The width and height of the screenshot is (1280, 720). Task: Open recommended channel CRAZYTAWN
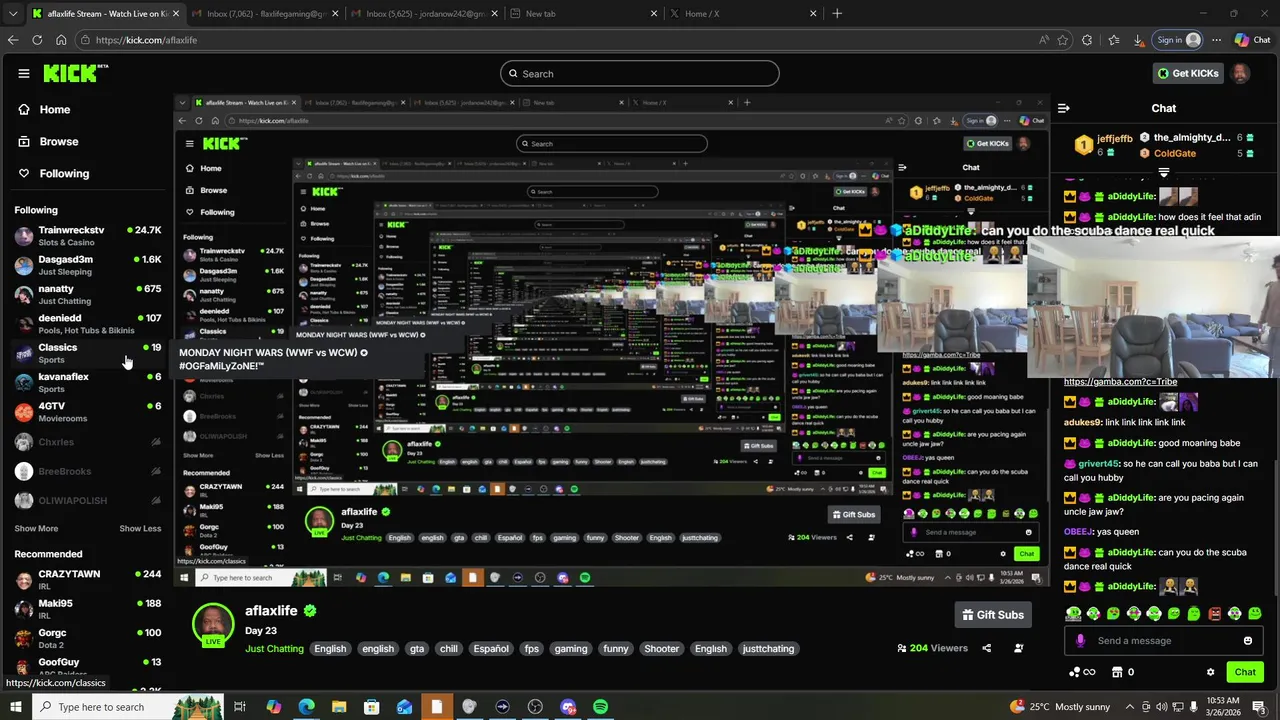pos(88,579)
